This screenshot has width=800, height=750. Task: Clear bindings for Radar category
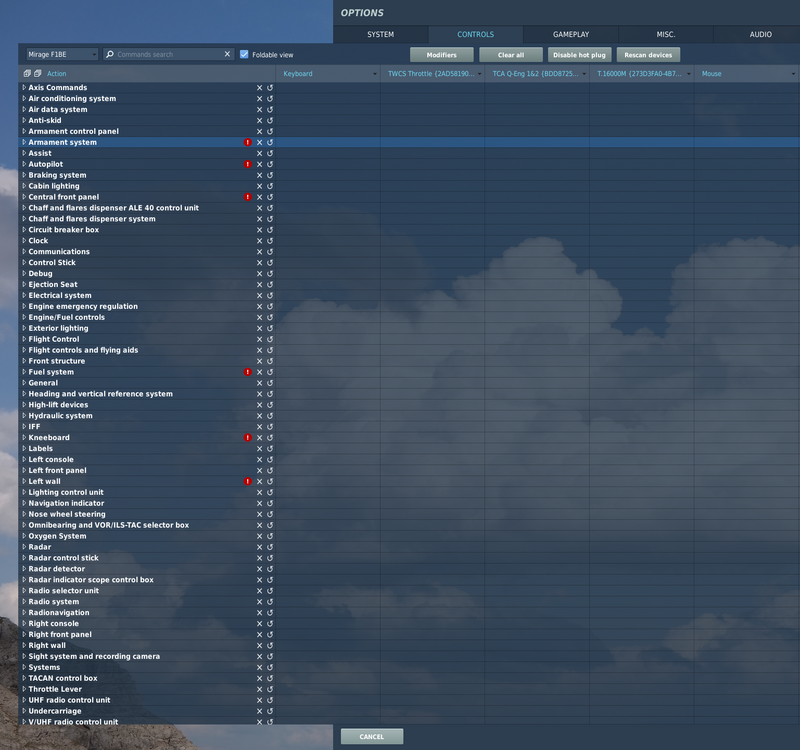[259, 547]
